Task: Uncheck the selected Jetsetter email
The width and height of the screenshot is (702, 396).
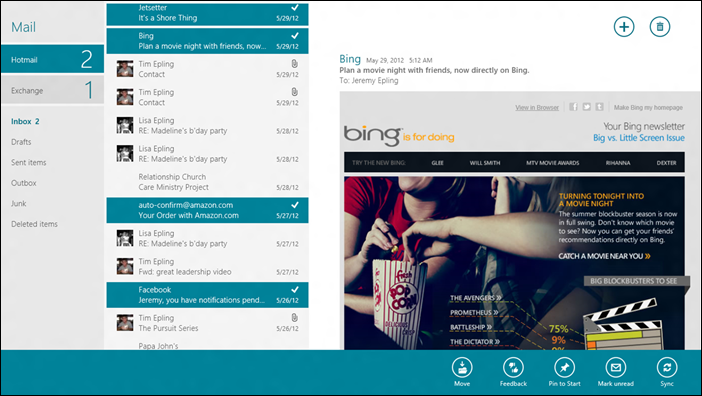Action: [295, 8]
